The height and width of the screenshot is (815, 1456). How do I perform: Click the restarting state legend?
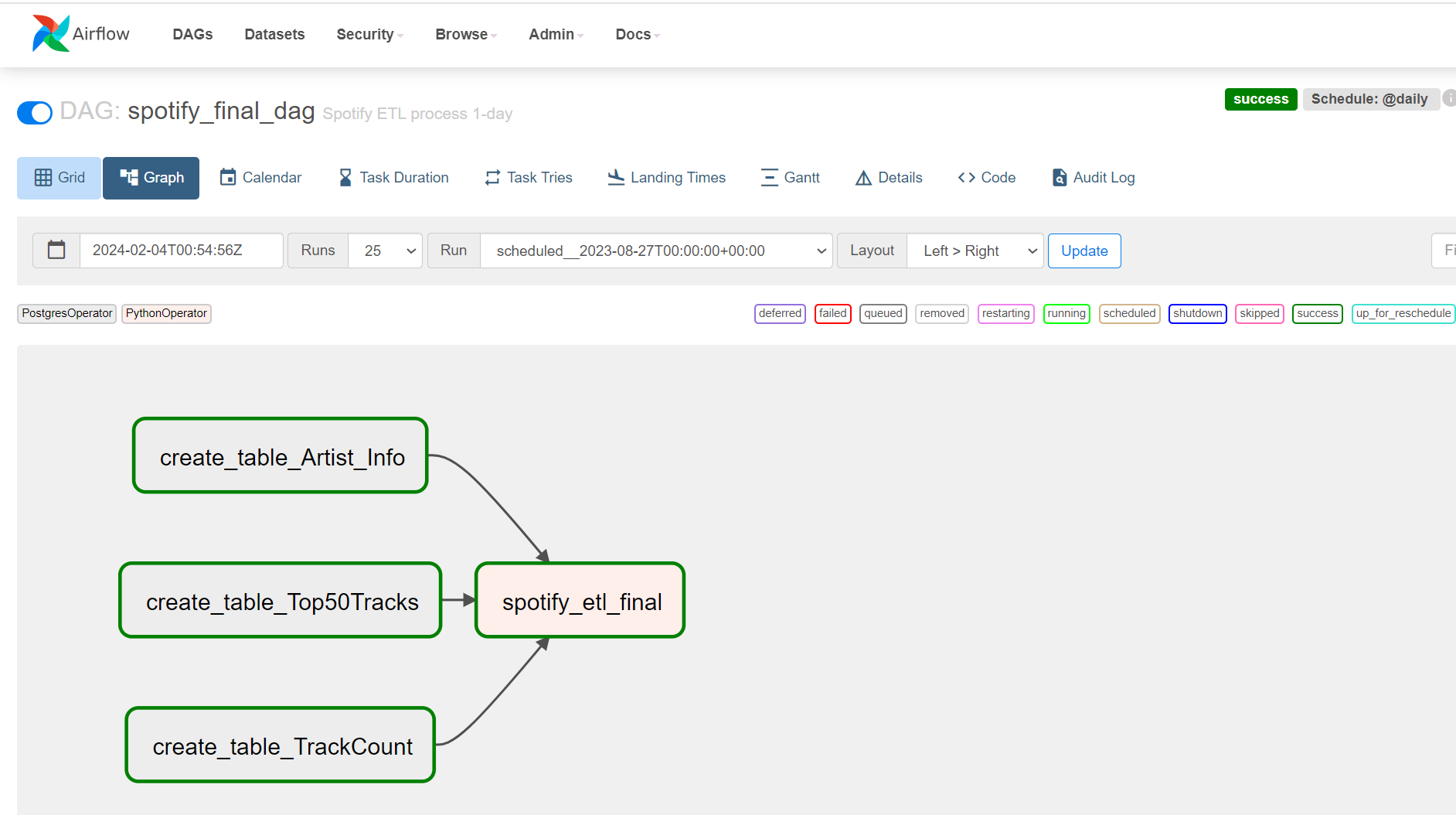coord(1005,313)
